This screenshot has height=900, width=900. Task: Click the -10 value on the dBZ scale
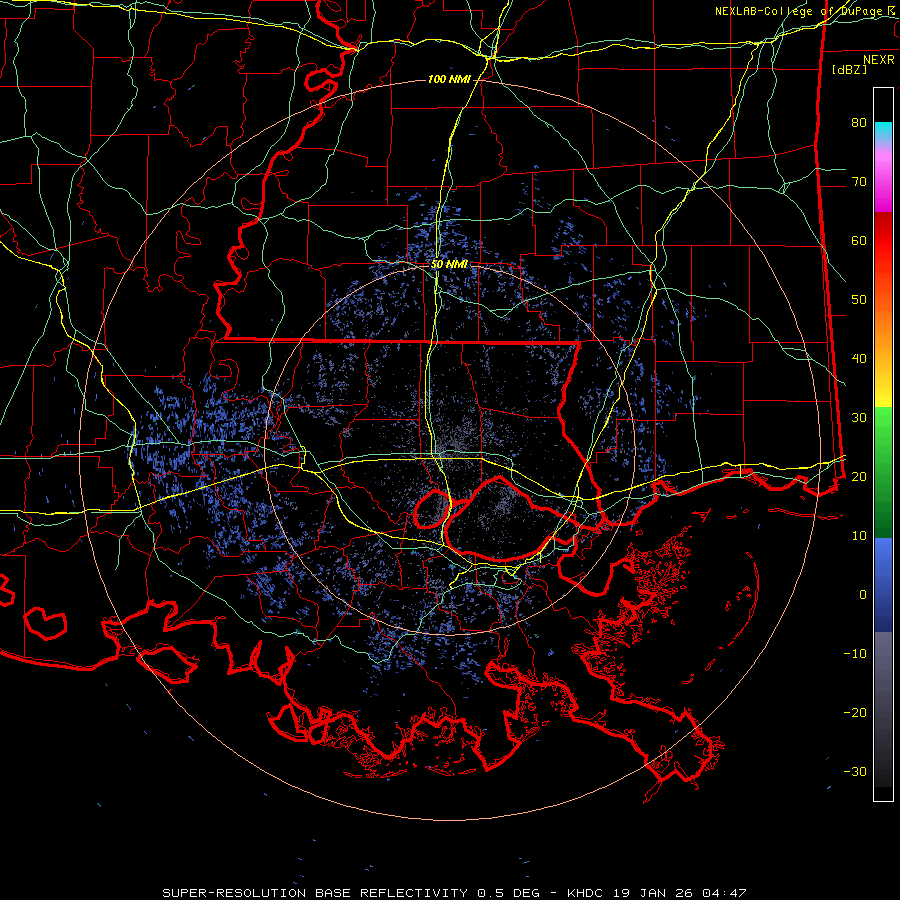click(x=855, y=654)
